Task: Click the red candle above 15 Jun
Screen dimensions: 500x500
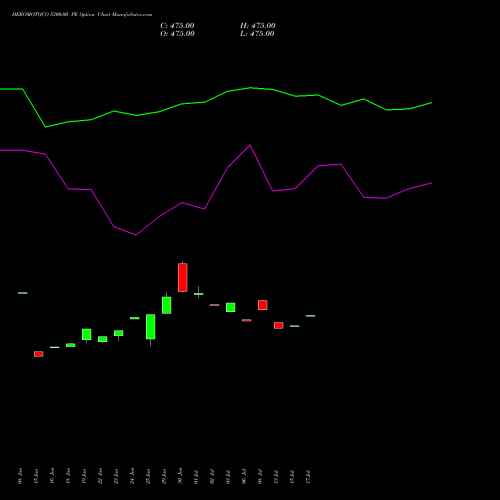Action: [39, 354]
